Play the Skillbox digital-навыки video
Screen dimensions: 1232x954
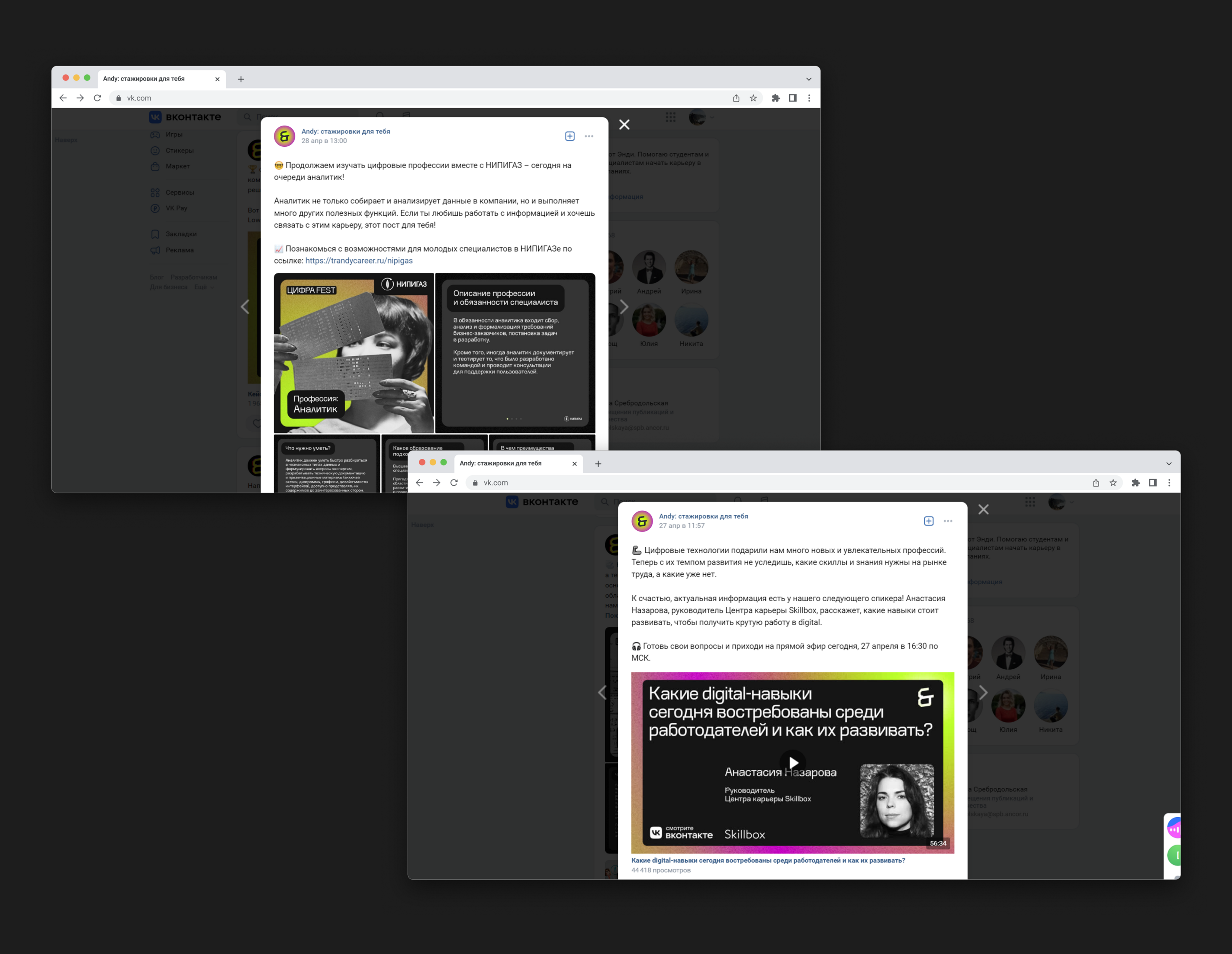793,762
